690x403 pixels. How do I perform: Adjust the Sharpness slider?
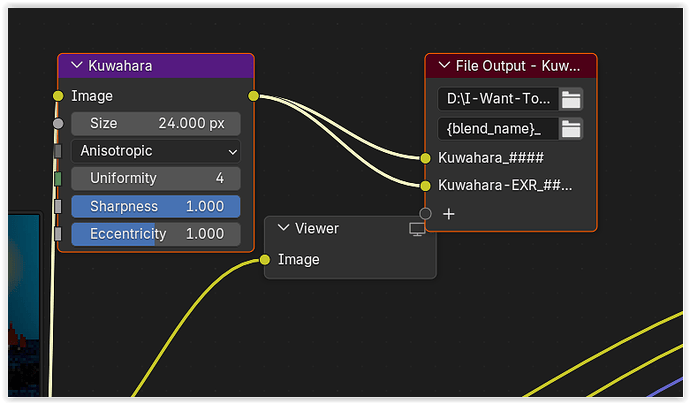click(x=156, y=206)
